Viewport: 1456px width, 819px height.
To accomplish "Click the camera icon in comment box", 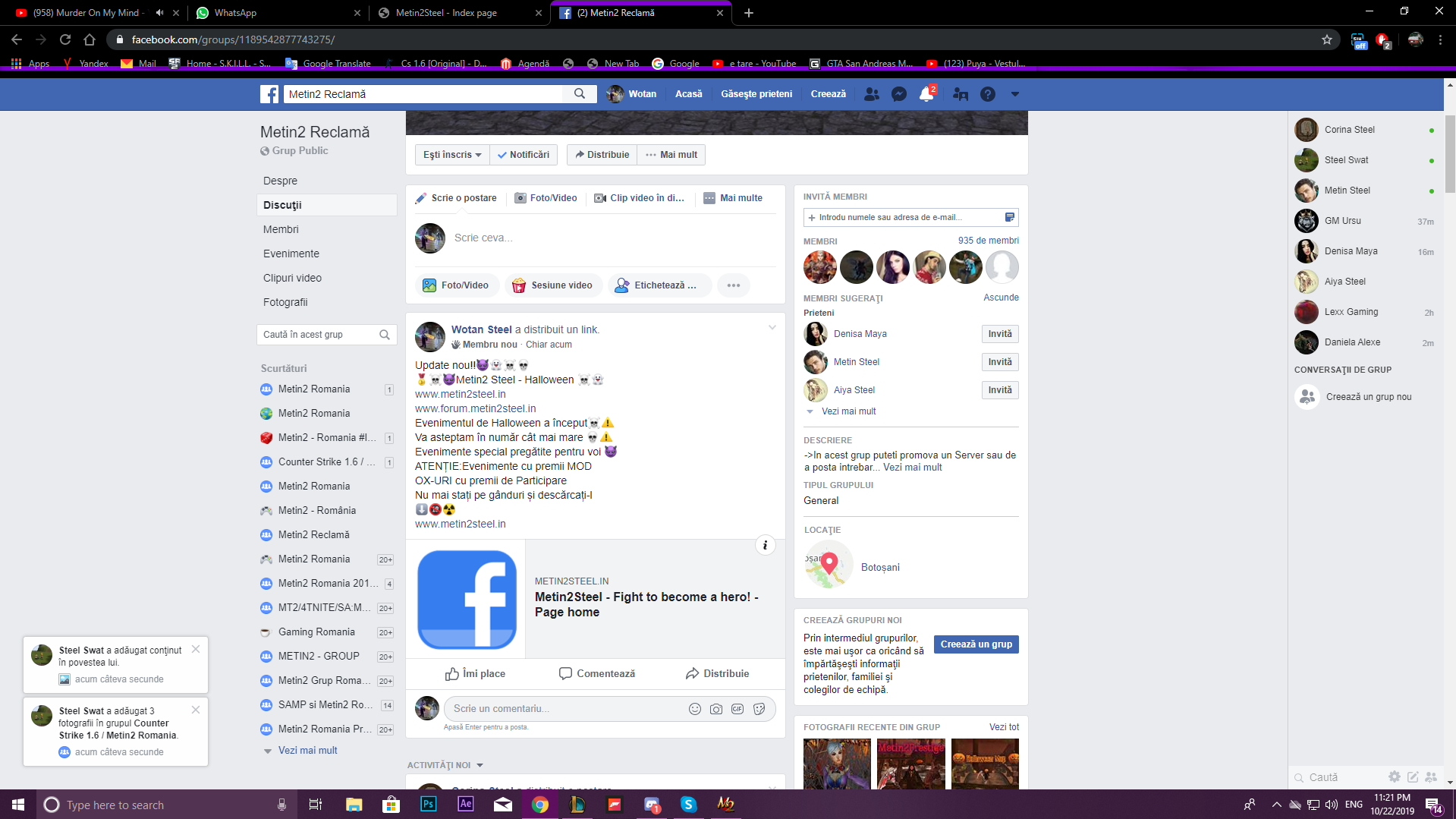I will 716,709.
